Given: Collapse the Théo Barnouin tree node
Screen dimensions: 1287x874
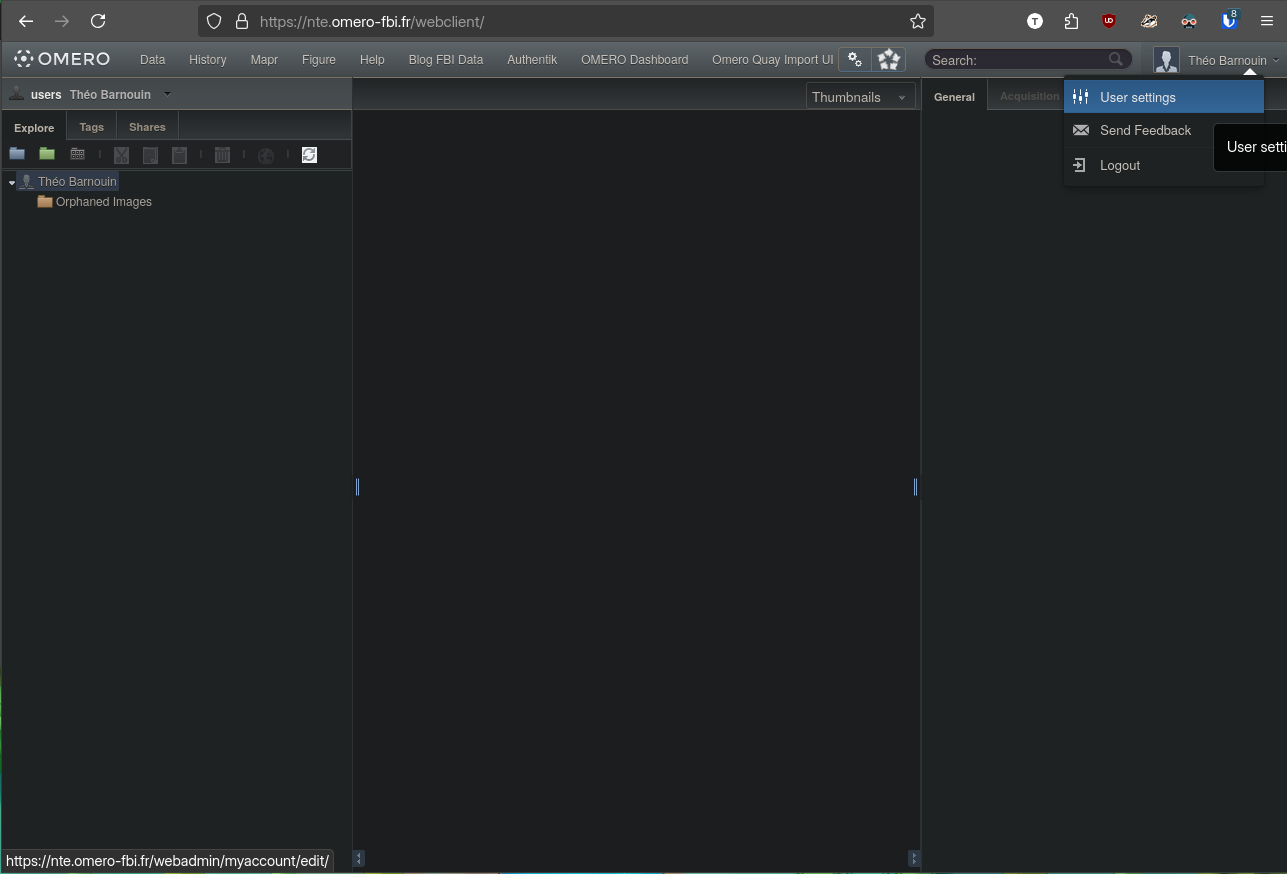Looking at the screenshot, I should pos(11,183).
